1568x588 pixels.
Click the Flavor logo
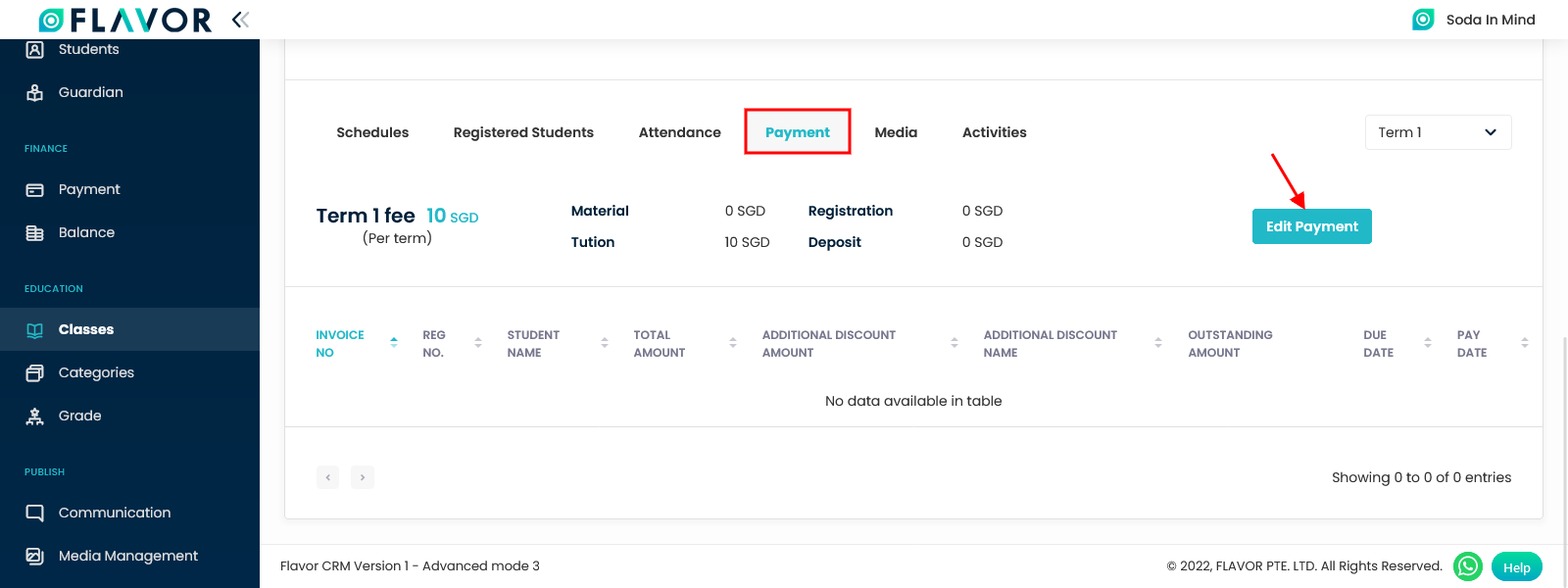[x=124, y=20]
